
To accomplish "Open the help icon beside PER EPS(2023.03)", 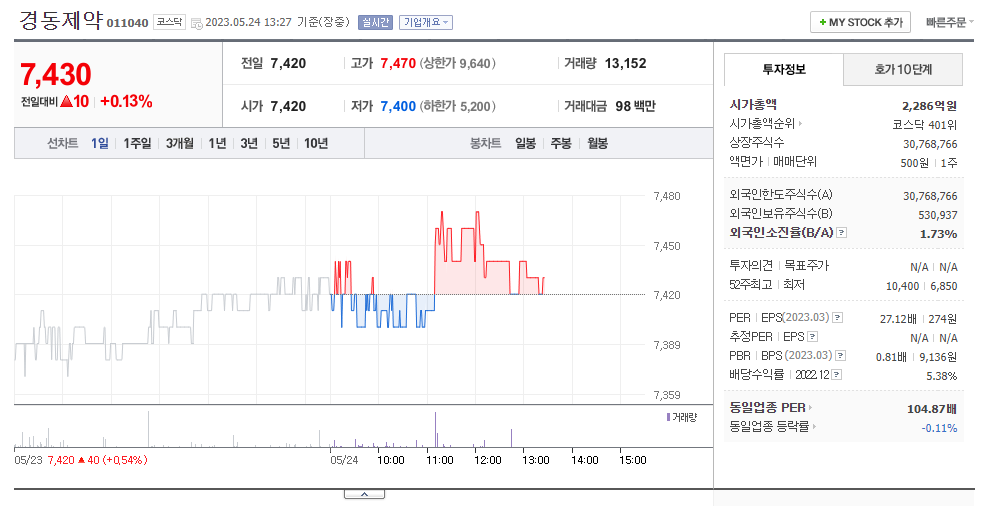I will tap(837, 318).
